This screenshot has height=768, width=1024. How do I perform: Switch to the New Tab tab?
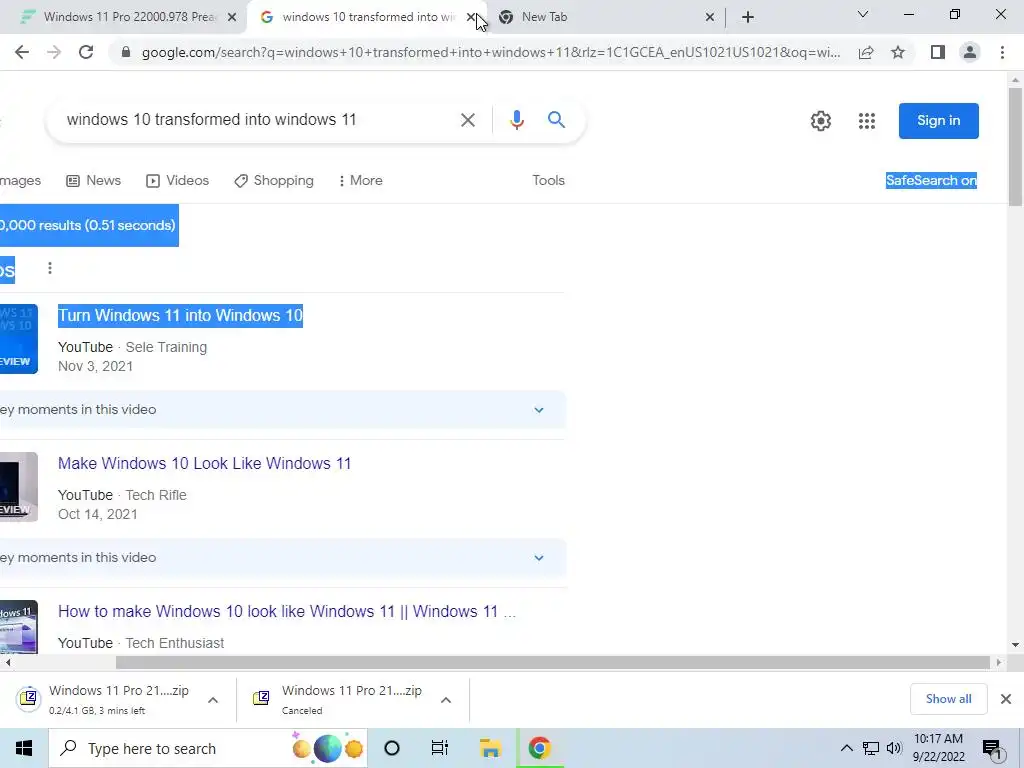point(607,17)
